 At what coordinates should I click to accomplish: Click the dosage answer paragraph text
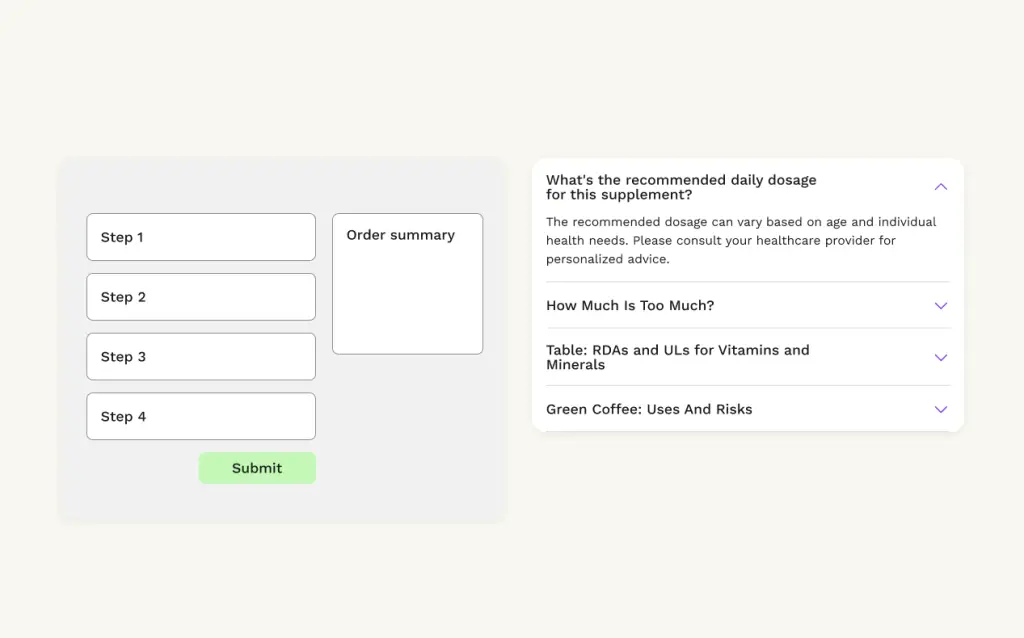coord(740,240)
